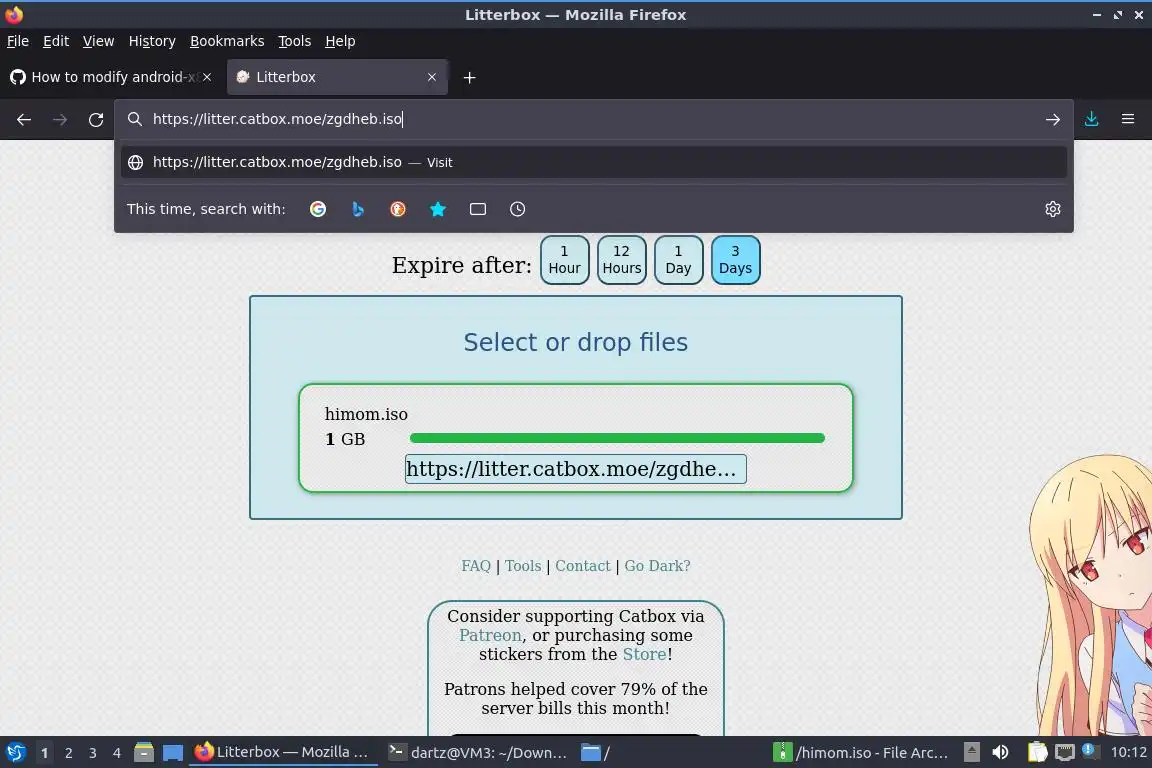The height and width of the screenshot is (768, 1152).
Task: Search this time with DuckDuckGo
Action: click(397, 209)
